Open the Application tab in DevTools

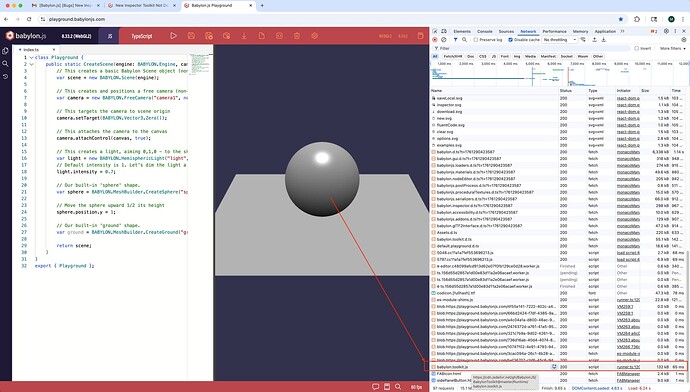click(x=605, y=31)
